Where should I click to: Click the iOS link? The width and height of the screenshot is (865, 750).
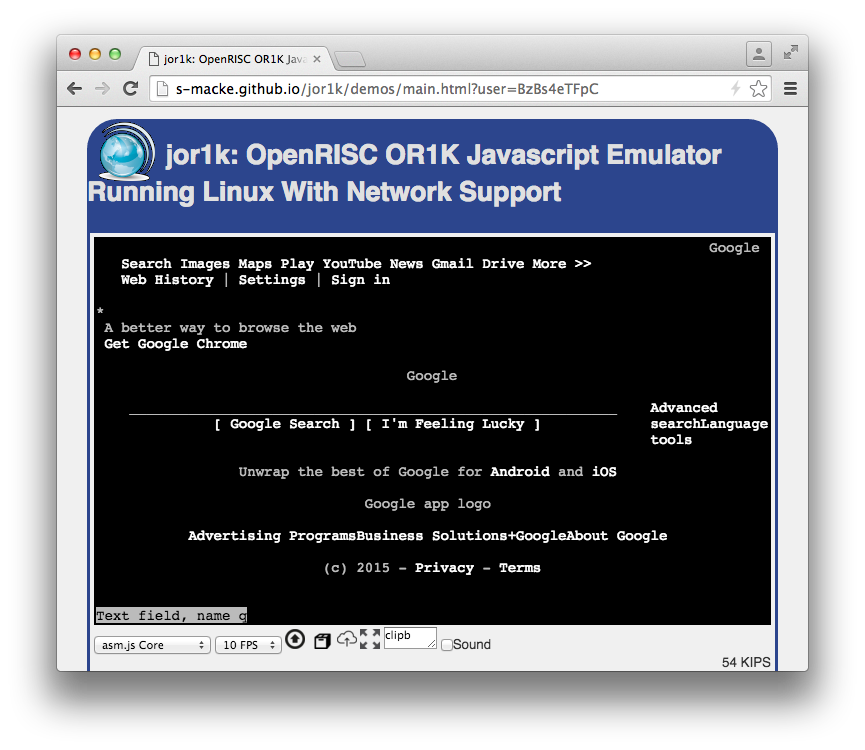point(604,472)
